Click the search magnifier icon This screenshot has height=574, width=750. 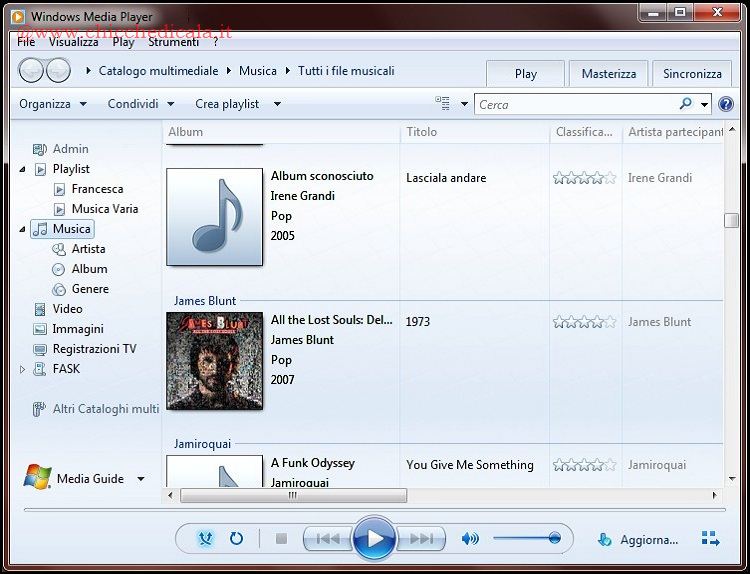pos(685,104)
